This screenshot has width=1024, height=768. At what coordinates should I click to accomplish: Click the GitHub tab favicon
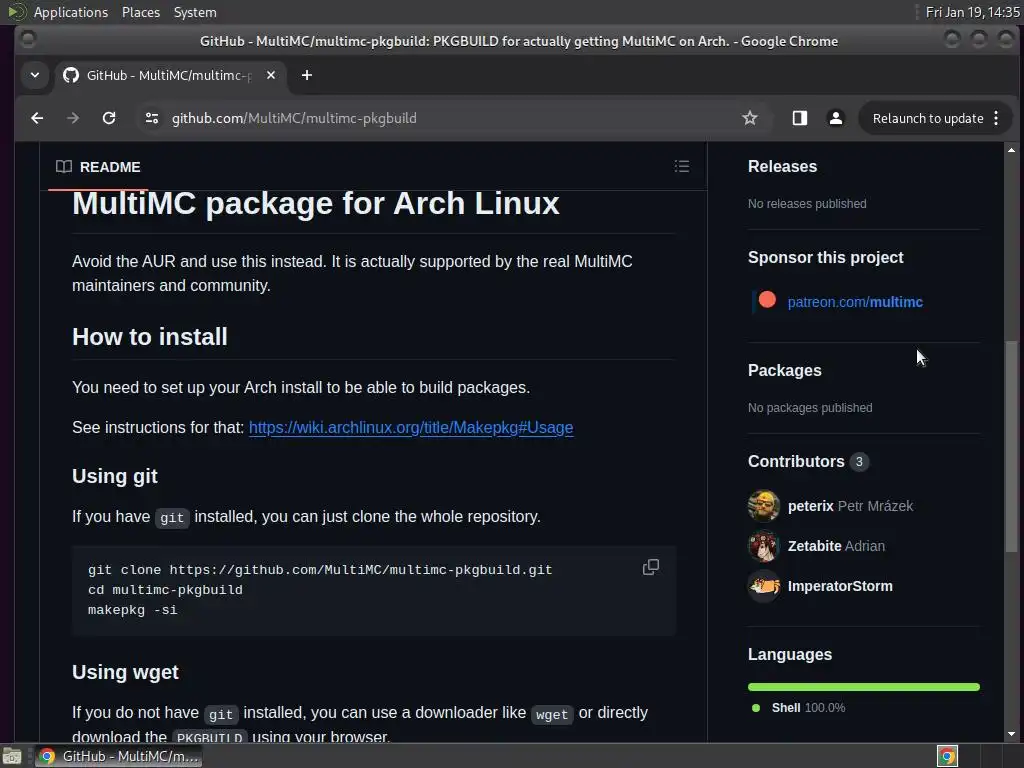coord(71,75)
